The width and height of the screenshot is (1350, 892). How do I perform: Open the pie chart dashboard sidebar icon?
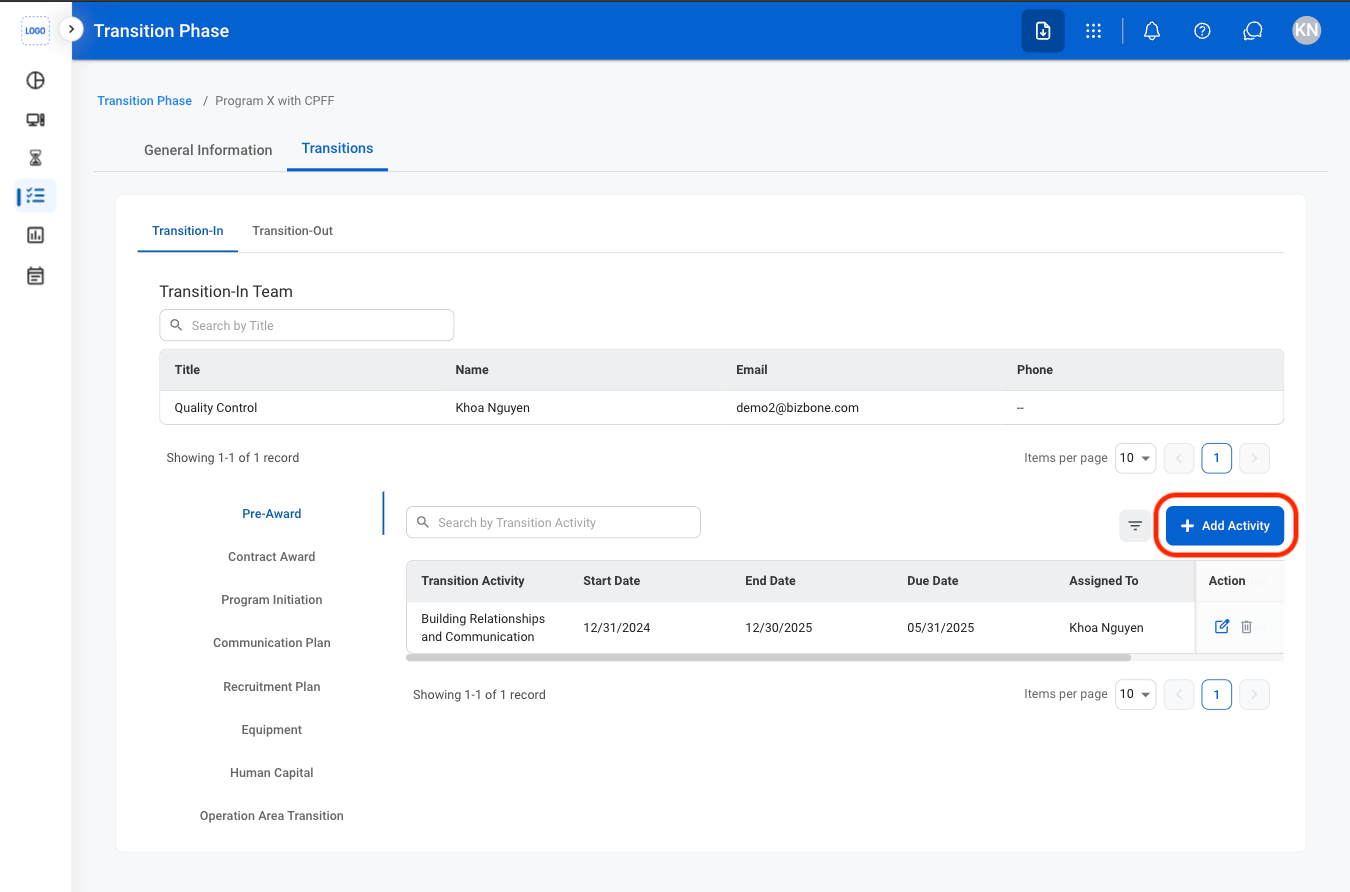tap(35, 81)
